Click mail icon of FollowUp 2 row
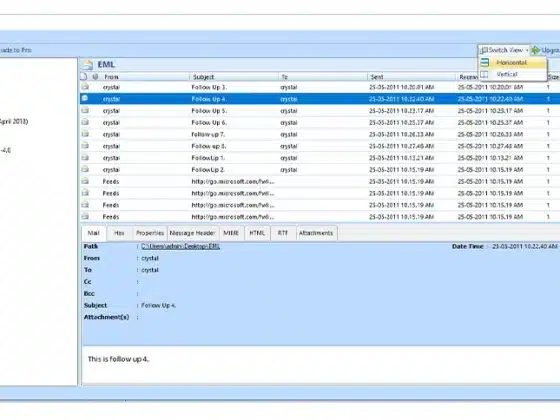Image resolution: width=560 pixels, height=420 pixels. pos(85,169)
